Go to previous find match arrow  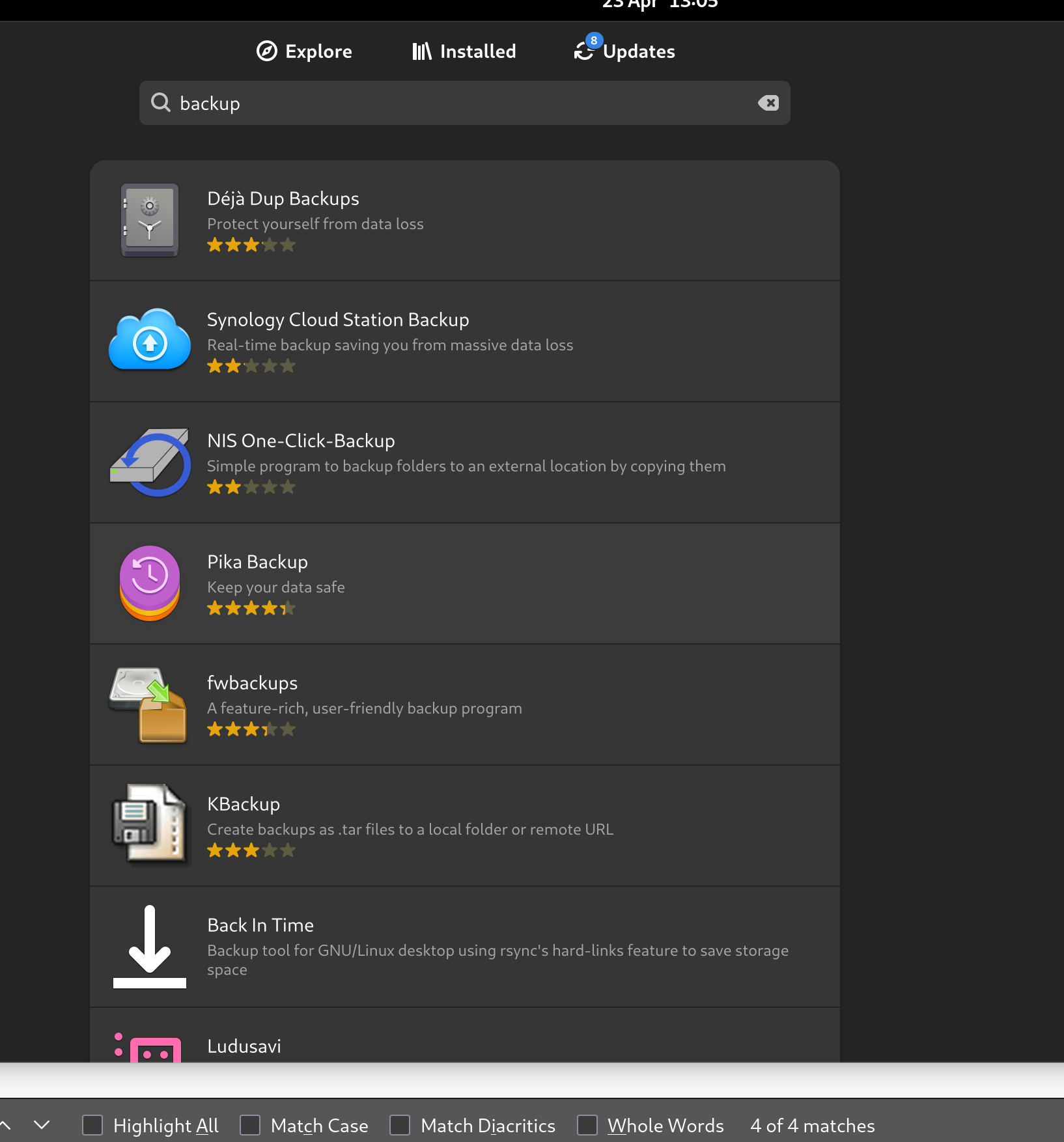[5, 1125]
